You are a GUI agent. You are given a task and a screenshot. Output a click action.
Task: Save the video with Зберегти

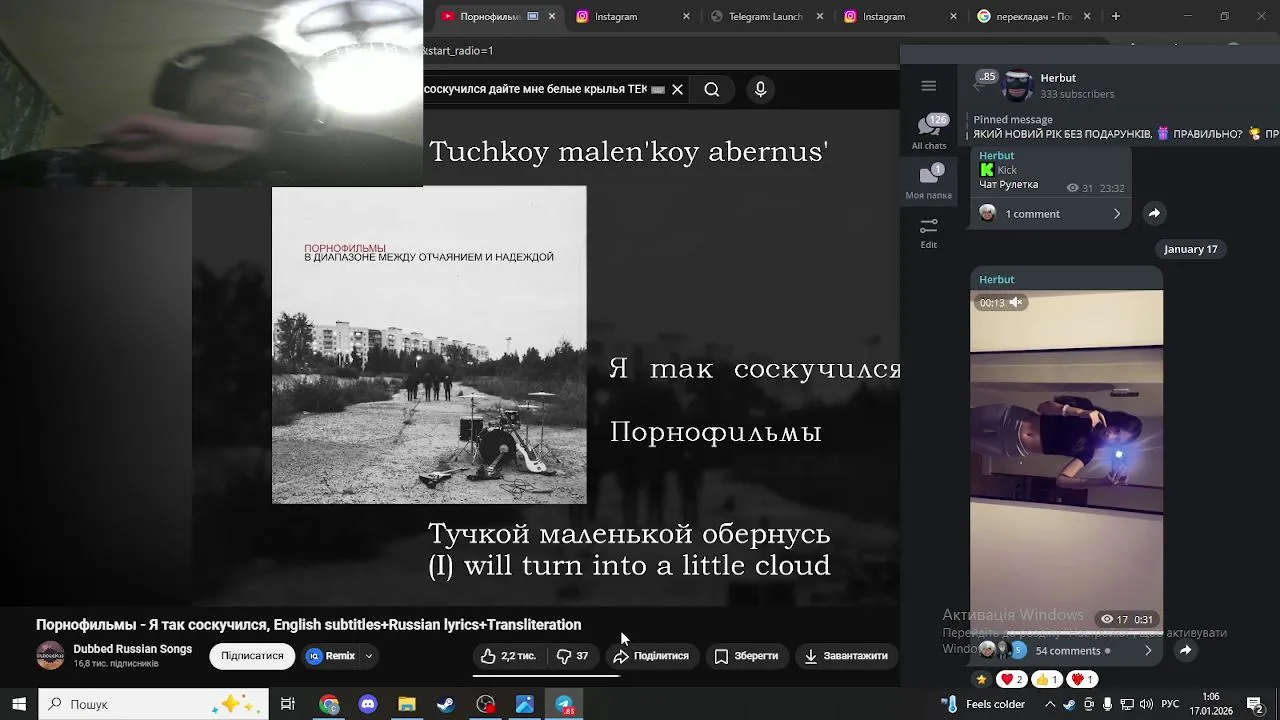(x=746, y=656)
